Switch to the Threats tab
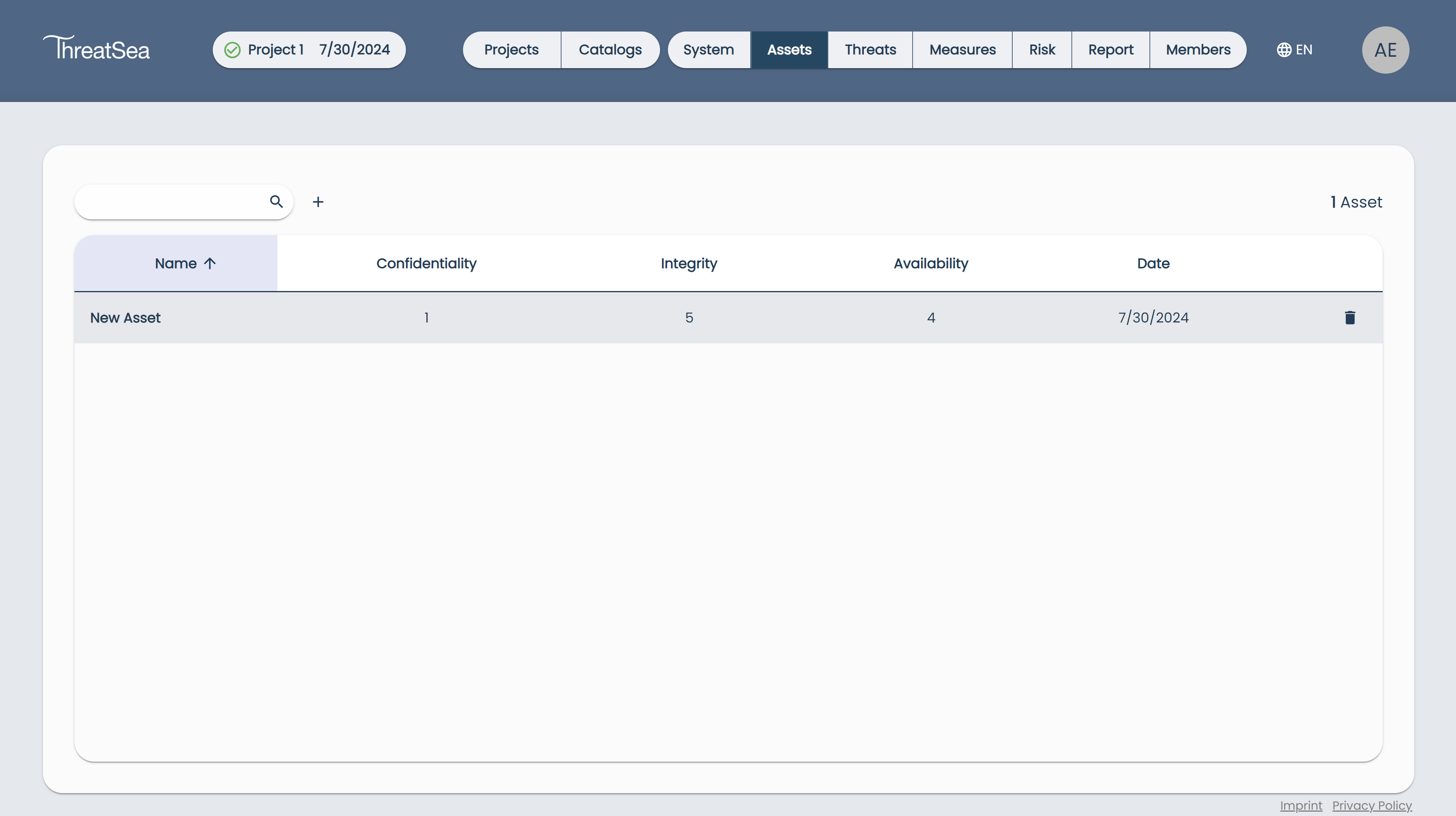 (870, 50)
